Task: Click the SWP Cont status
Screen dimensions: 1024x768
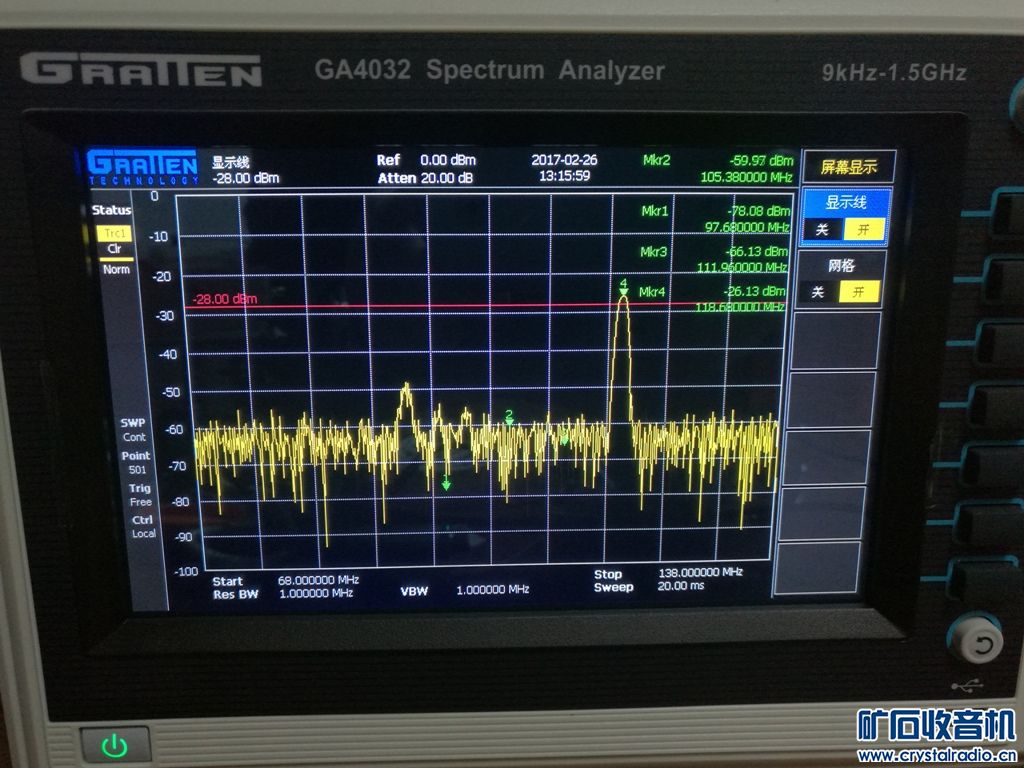Action: click(x=133, y=430)
